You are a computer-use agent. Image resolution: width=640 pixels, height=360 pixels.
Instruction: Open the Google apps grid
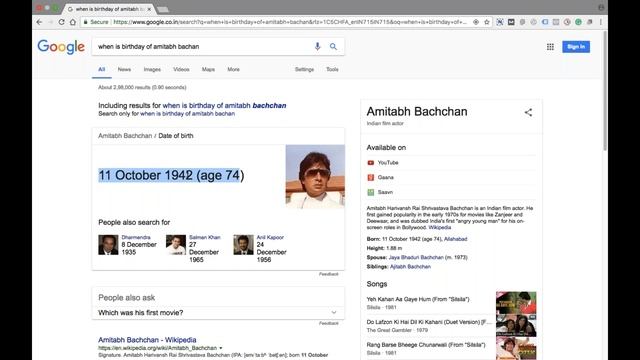tap(550, 47)
